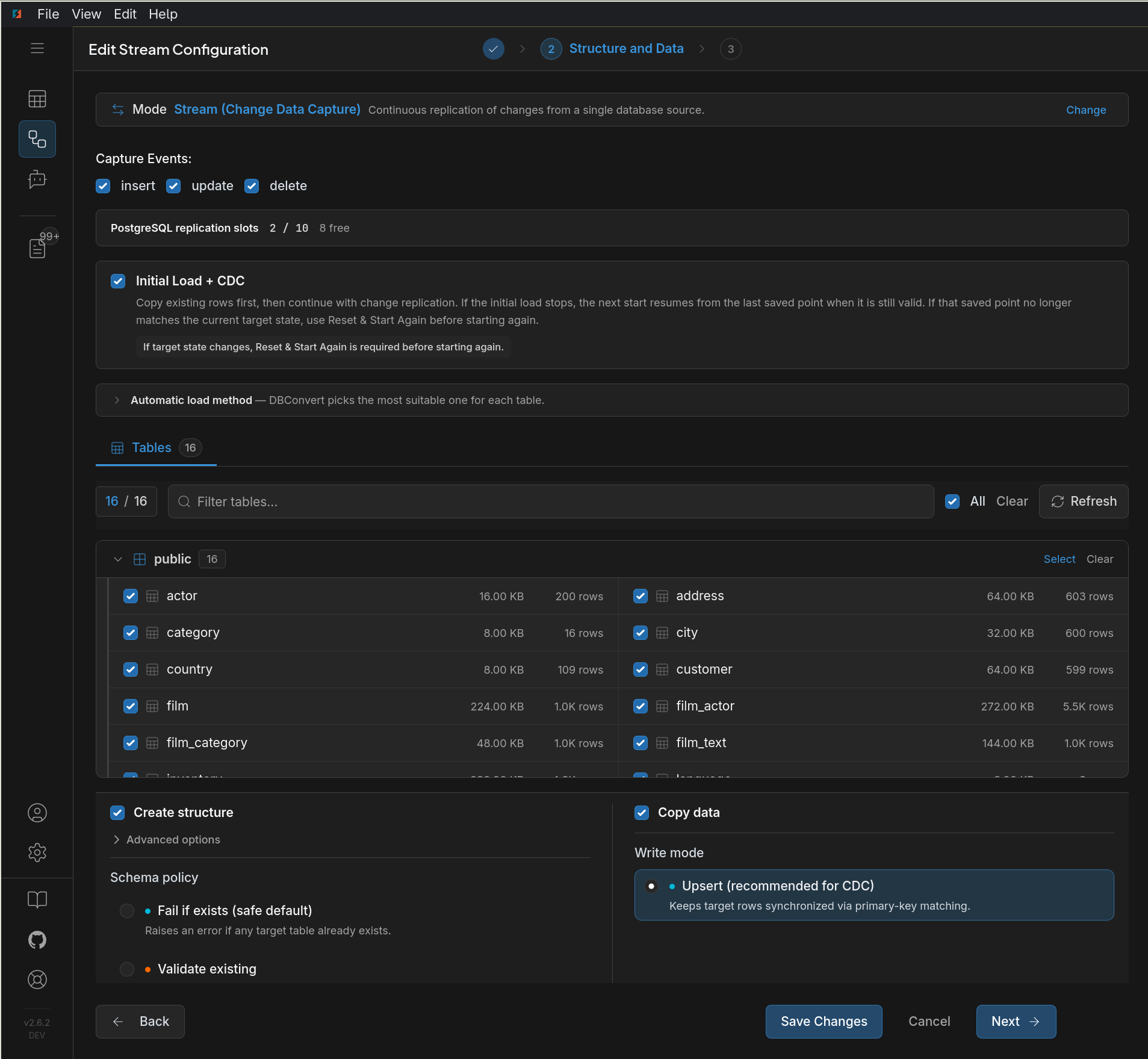Open the Edit menu

point(125,14)
